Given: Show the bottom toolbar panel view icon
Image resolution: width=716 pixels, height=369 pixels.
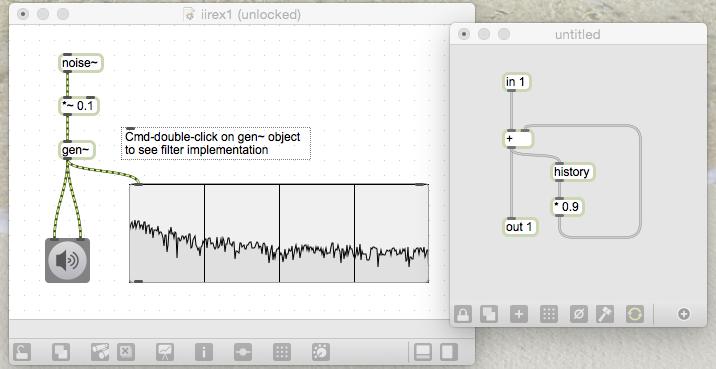Looking at the screenshot, I should coord(423,352).
